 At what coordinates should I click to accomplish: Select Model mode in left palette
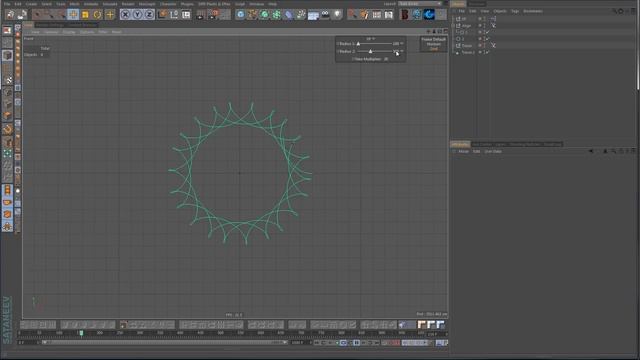coord(7,56)
